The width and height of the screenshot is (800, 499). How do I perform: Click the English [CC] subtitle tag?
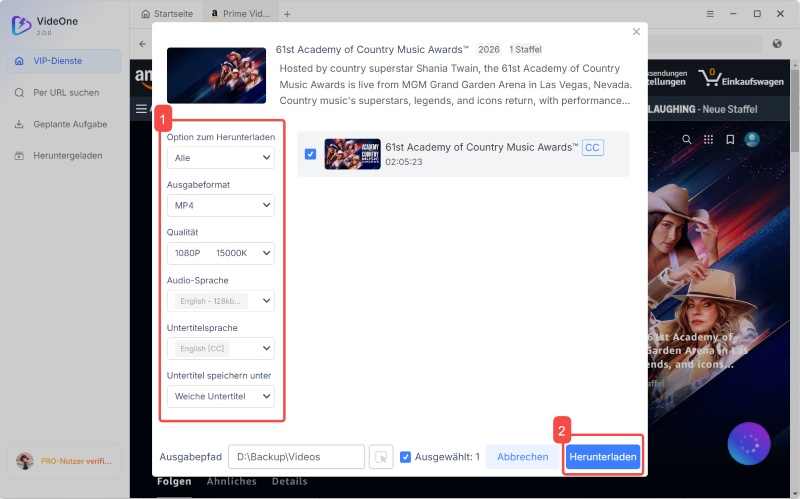pos(202,348)
